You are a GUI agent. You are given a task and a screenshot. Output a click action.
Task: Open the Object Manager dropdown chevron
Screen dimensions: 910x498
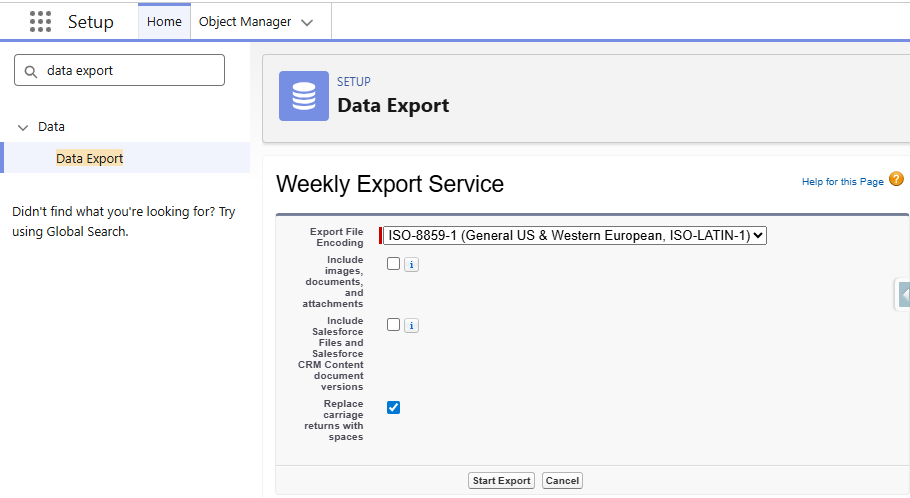coord(307,23)
